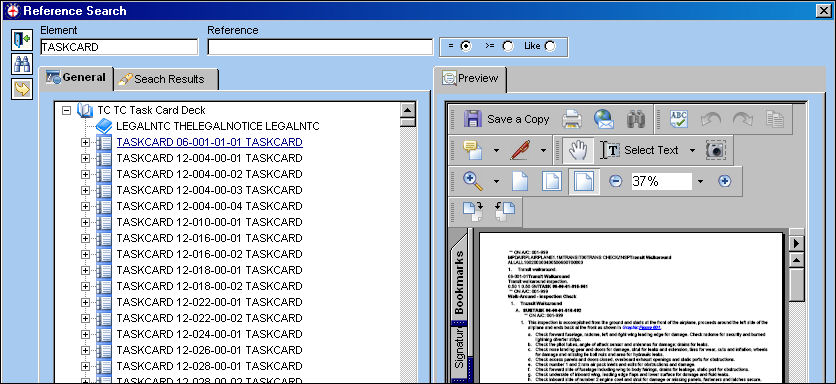Open the zoom percentage dropdown arrow

tap(700, 181)
